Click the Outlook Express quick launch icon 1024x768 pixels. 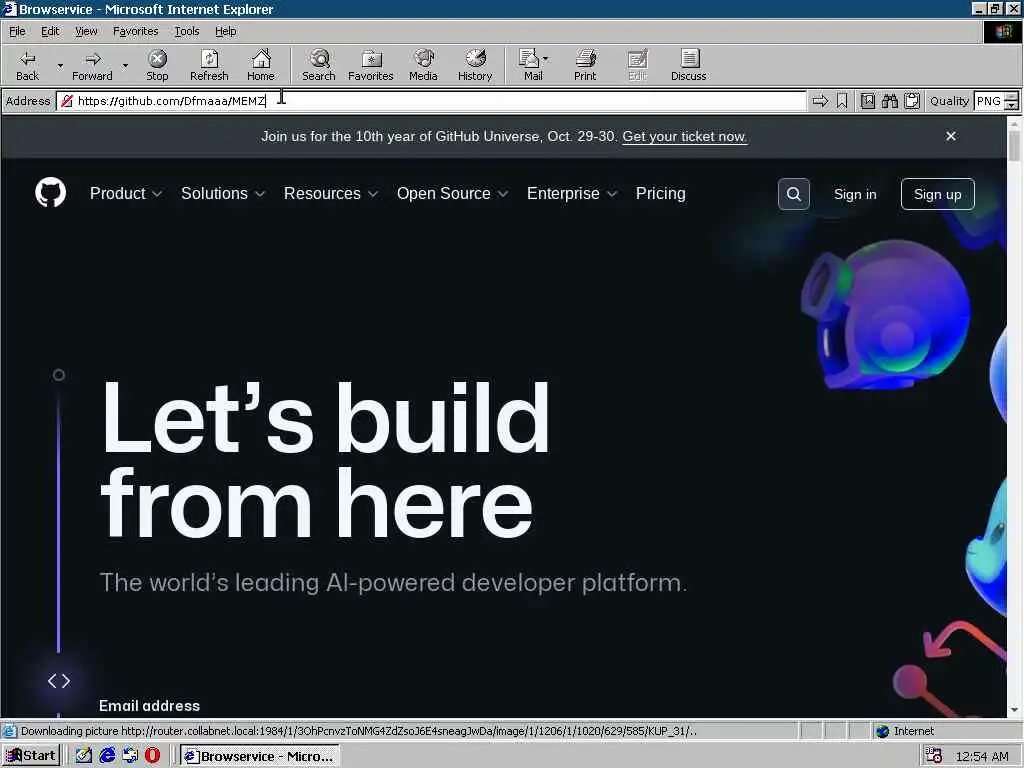[x=130, y=756]
